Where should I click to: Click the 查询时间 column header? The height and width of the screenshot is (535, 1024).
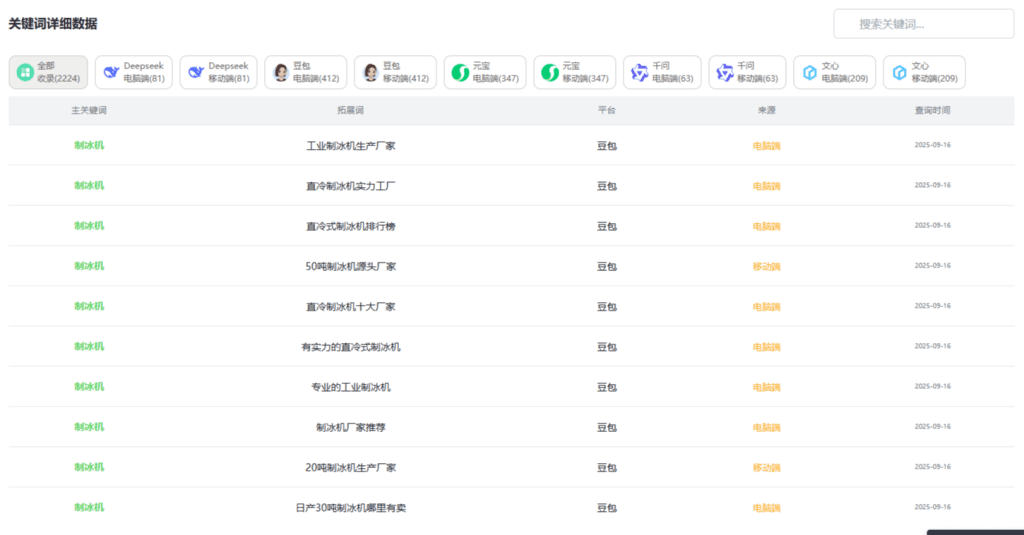(932, 110)
